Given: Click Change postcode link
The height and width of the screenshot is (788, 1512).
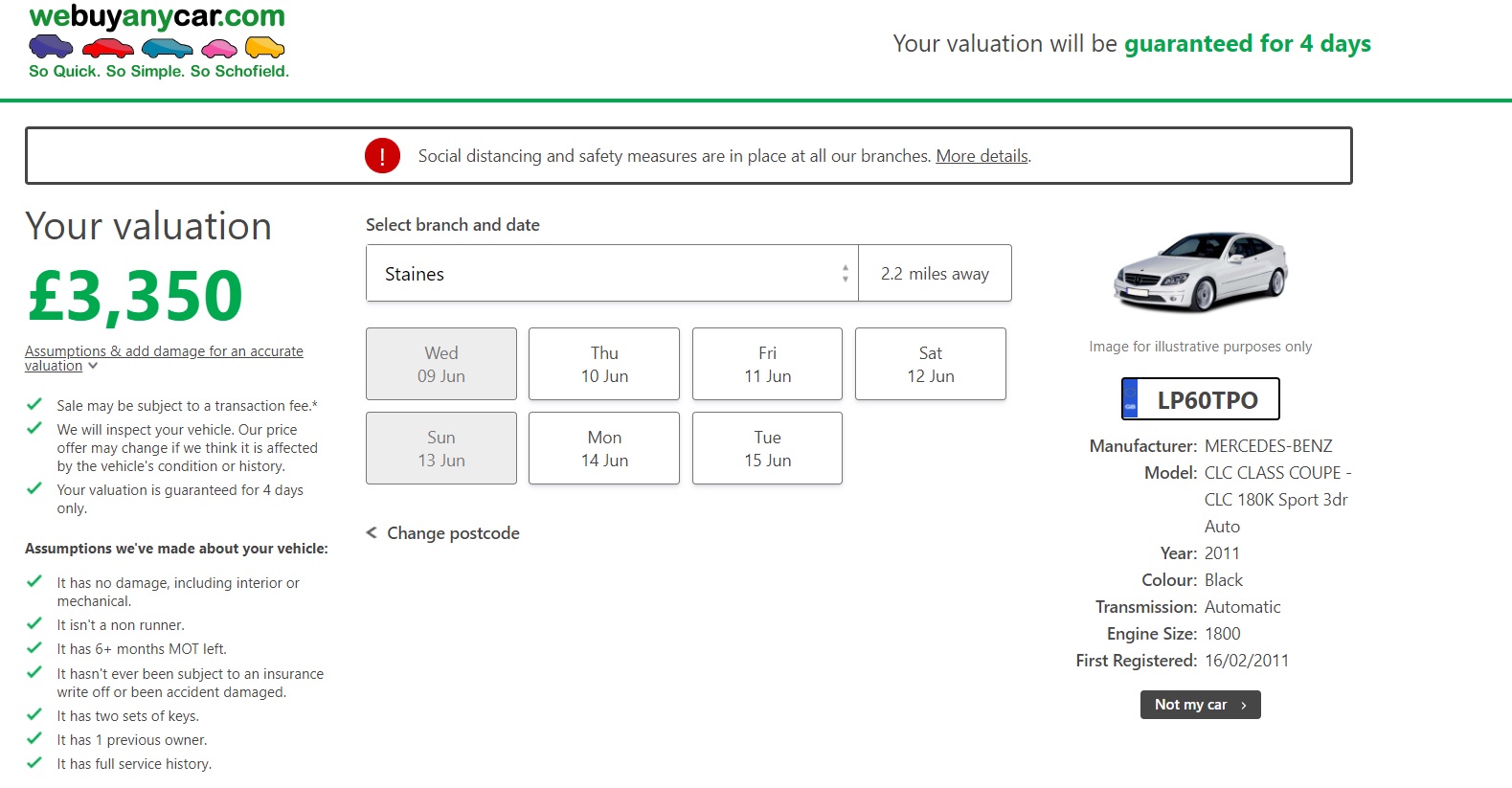Looking at the screenshot, I should (443, 533).
